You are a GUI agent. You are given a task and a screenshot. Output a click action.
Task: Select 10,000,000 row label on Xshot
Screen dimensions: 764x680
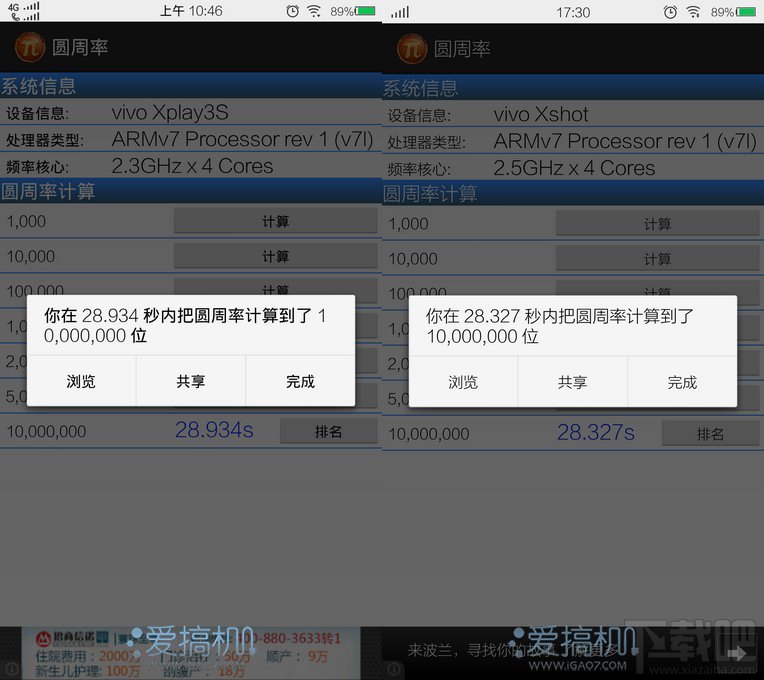click(x=428, y=434)
